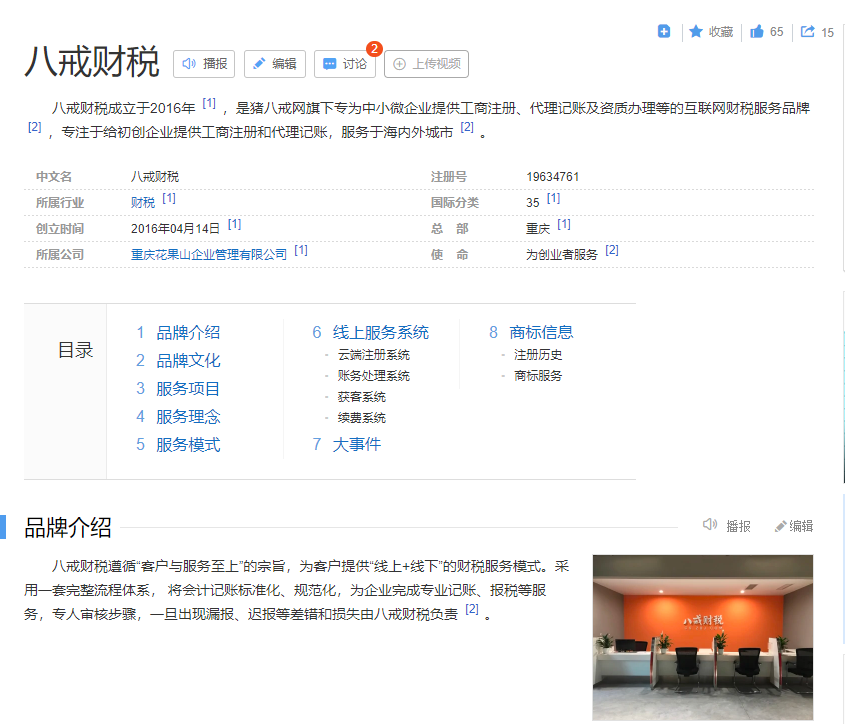Click the 中文名 field label
845x724 pixels.
(x=54, y=177)
